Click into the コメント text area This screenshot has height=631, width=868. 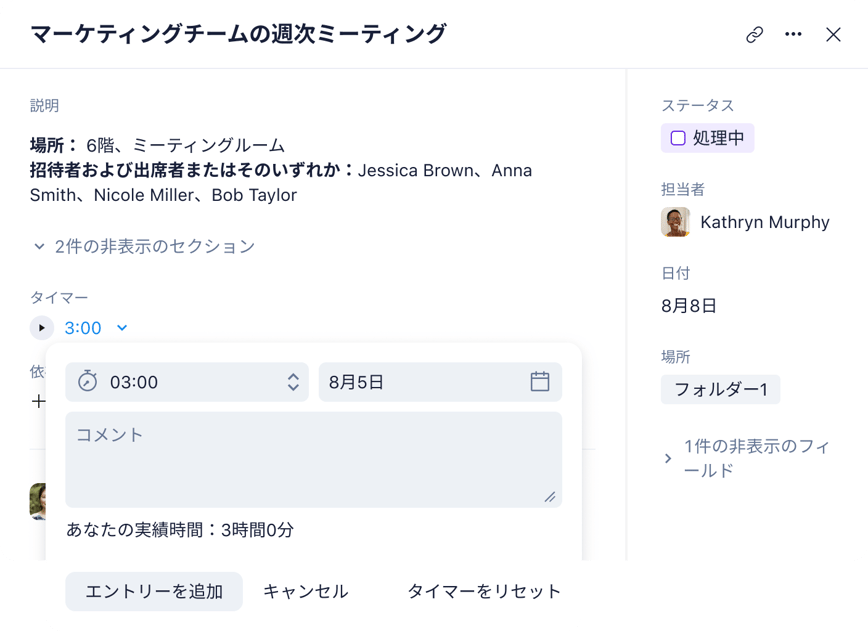coord(313,459)
